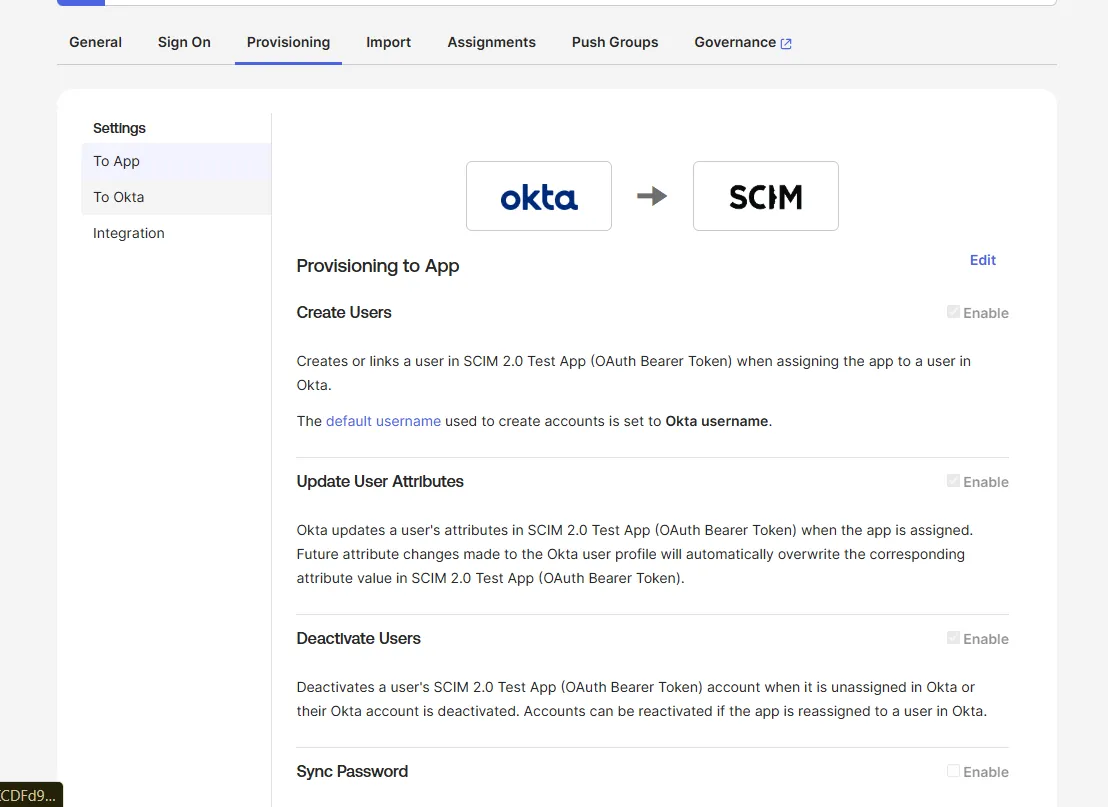This screenshot has height=807, width=1108.
Task: Toggle the Sync Password Enable checkbox
Action: click(953, 771)
